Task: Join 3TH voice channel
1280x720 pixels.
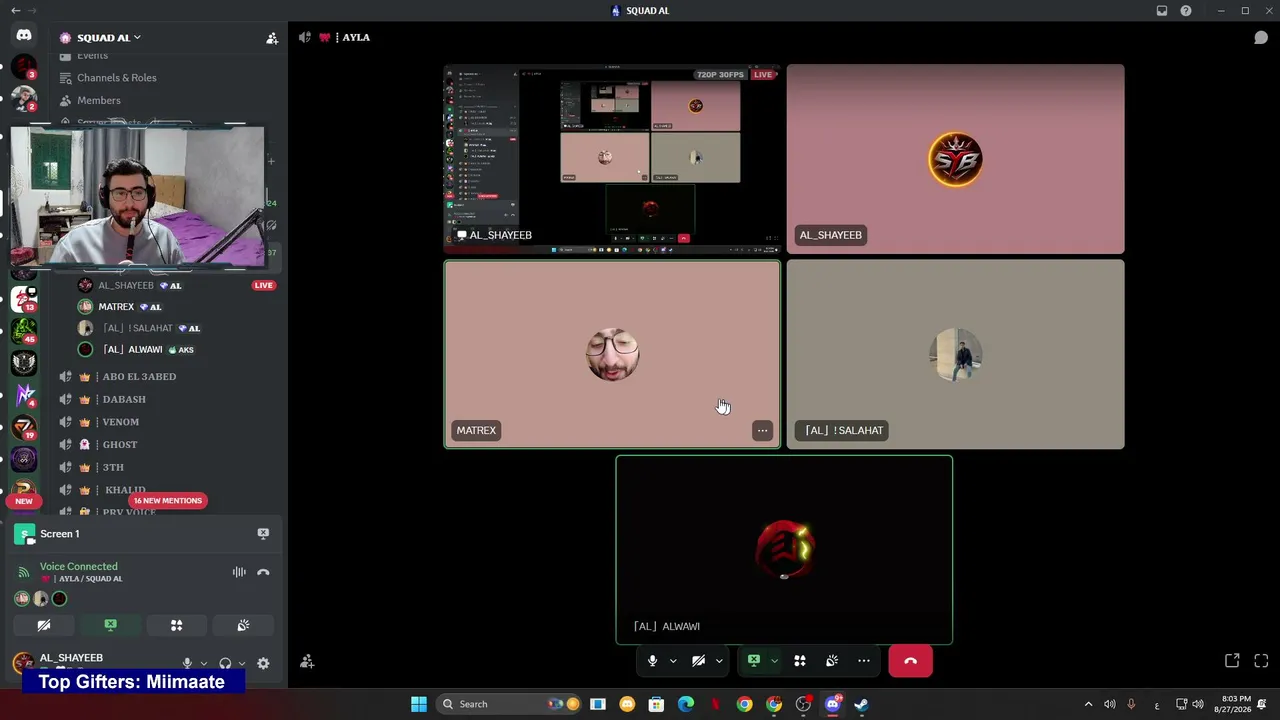Action: pyautogui.click(x=113, y=468)
